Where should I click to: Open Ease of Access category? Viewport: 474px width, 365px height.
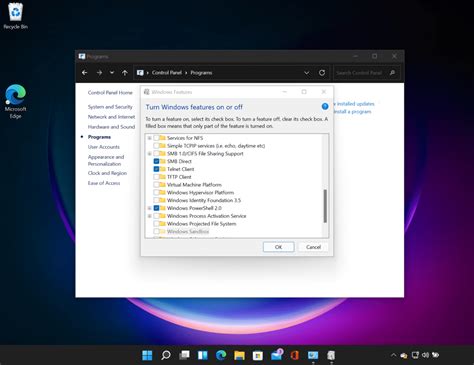click(104, 183)
